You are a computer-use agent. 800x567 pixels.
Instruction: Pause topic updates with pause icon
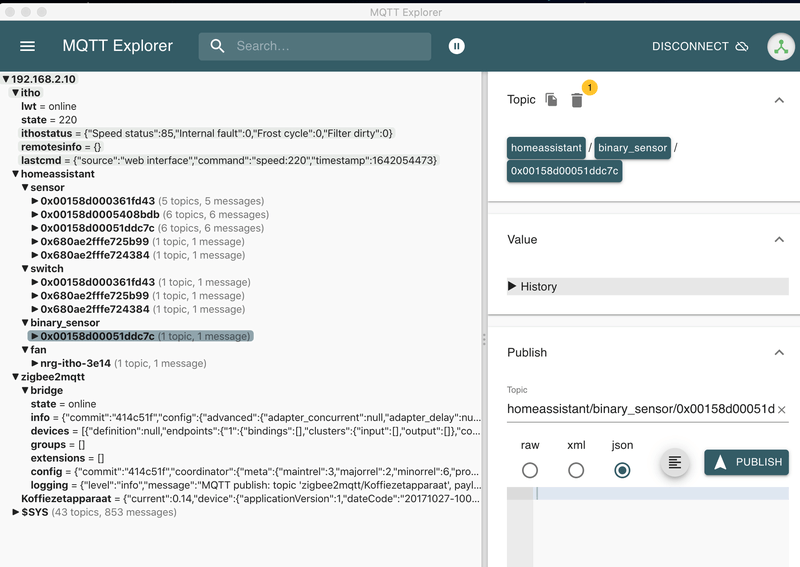(457, 46)
